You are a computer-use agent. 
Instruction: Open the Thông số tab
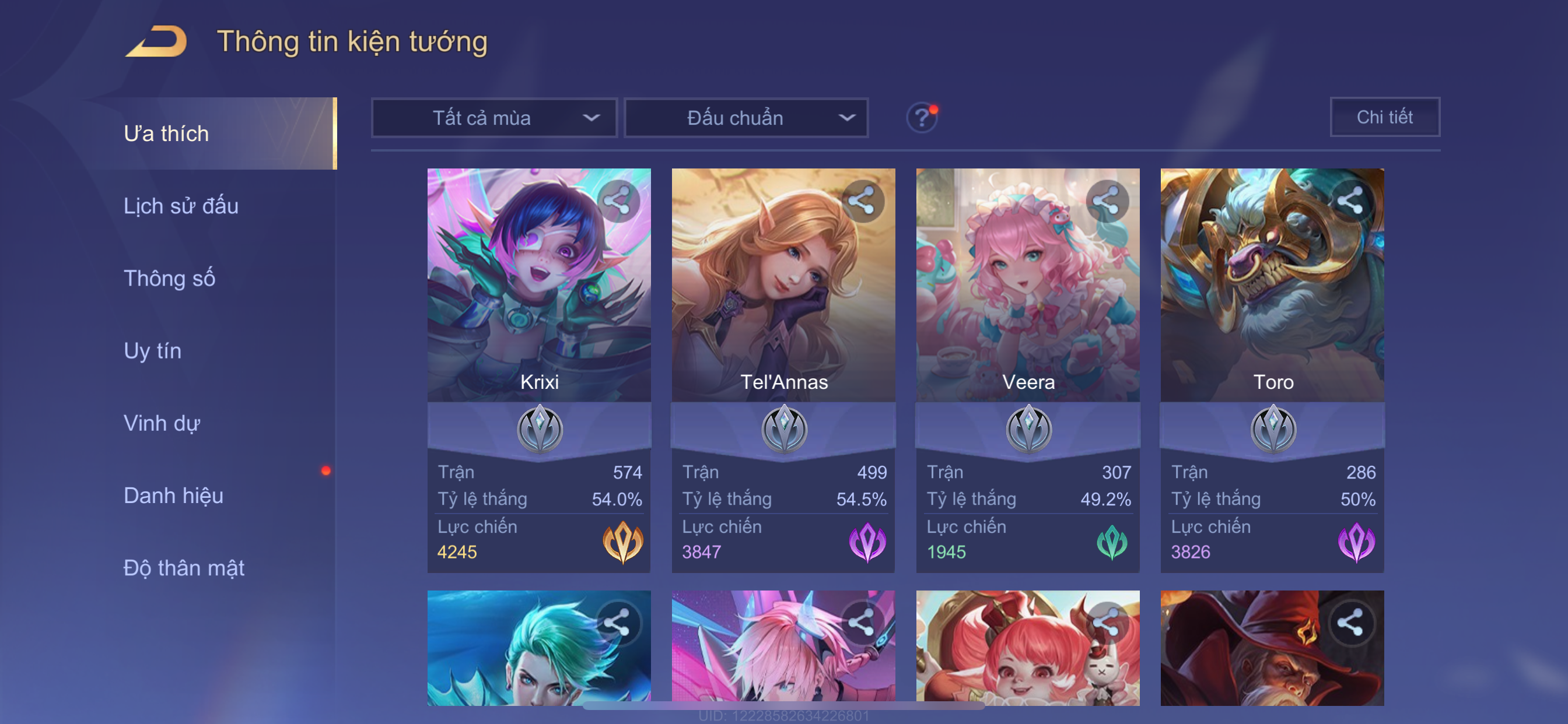(169, 278)
